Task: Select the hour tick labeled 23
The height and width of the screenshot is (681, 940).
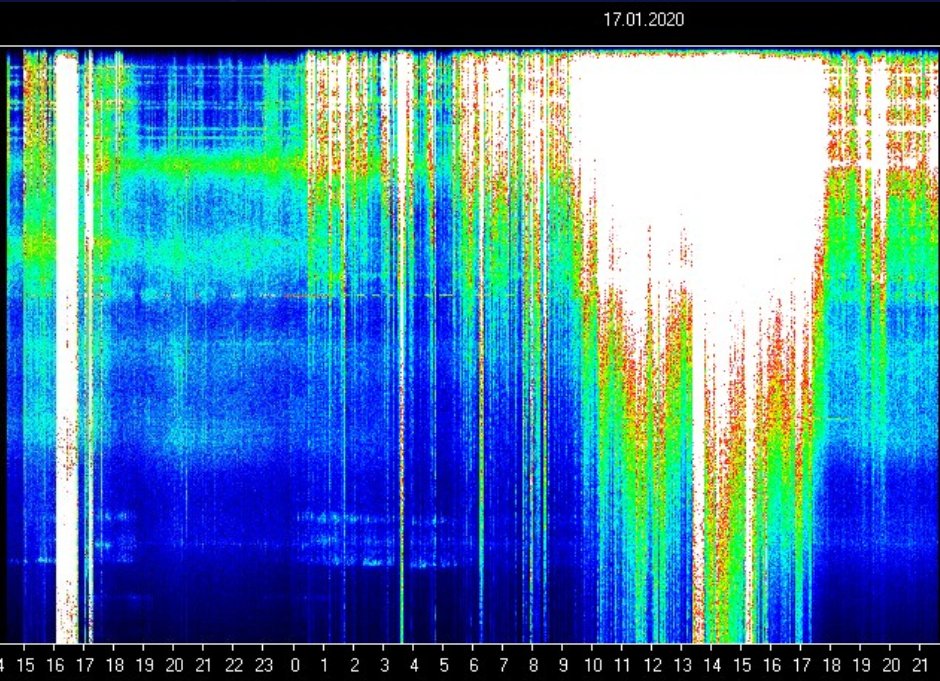Action: pos(264,665)
